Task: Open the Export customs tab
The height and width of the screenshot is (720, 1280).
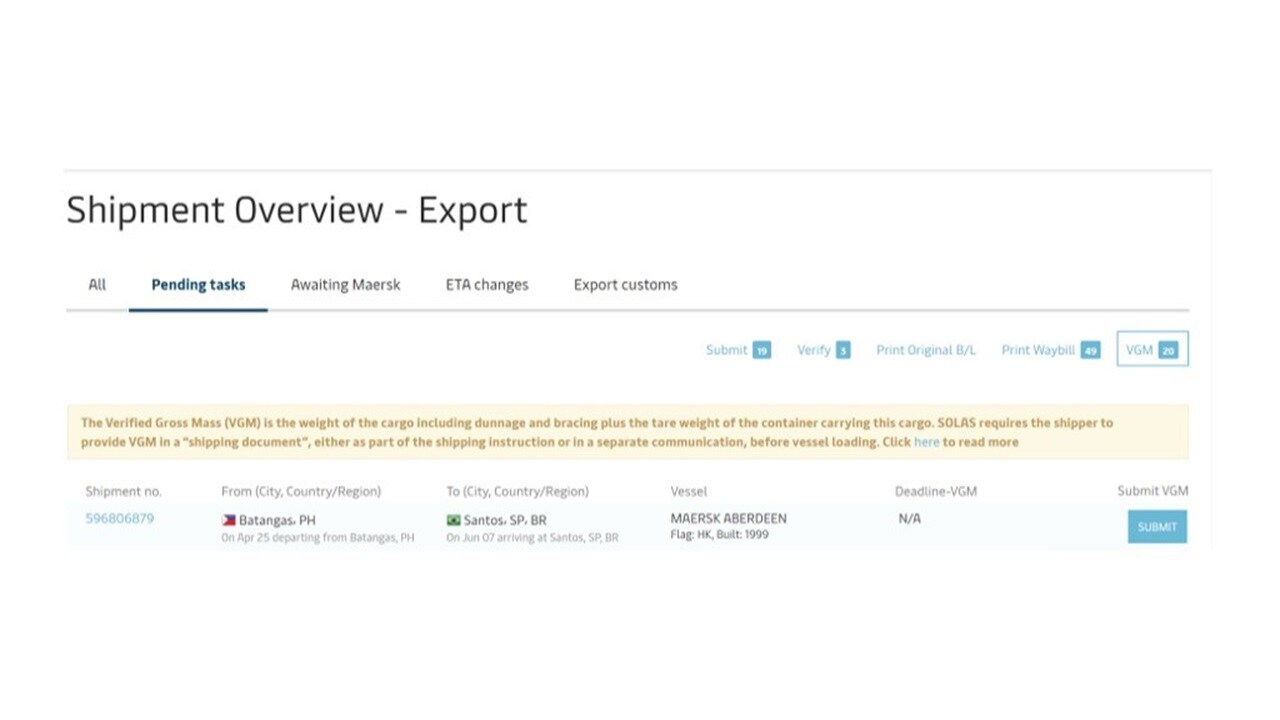Action: [x=625, y=284]
